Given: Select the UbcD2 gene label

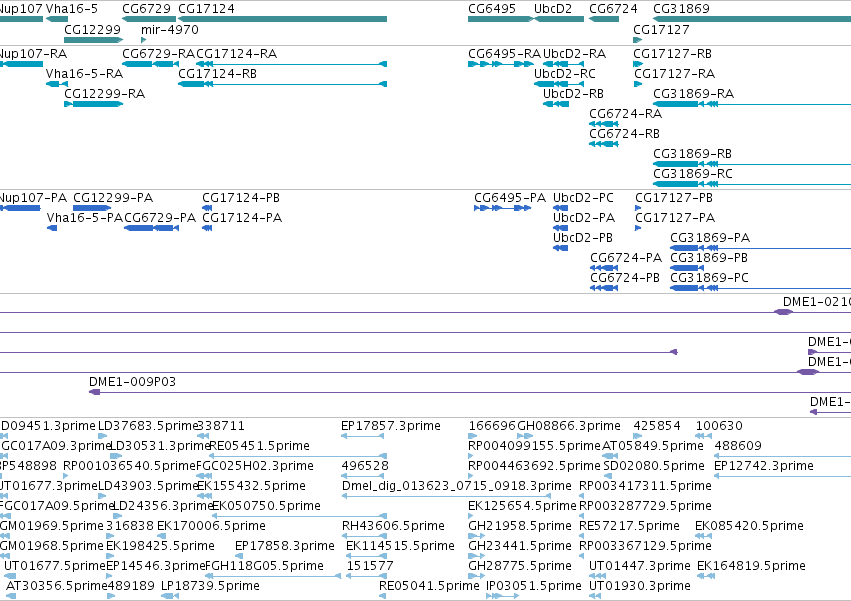Looking at the screenshot, I should 553,9.
